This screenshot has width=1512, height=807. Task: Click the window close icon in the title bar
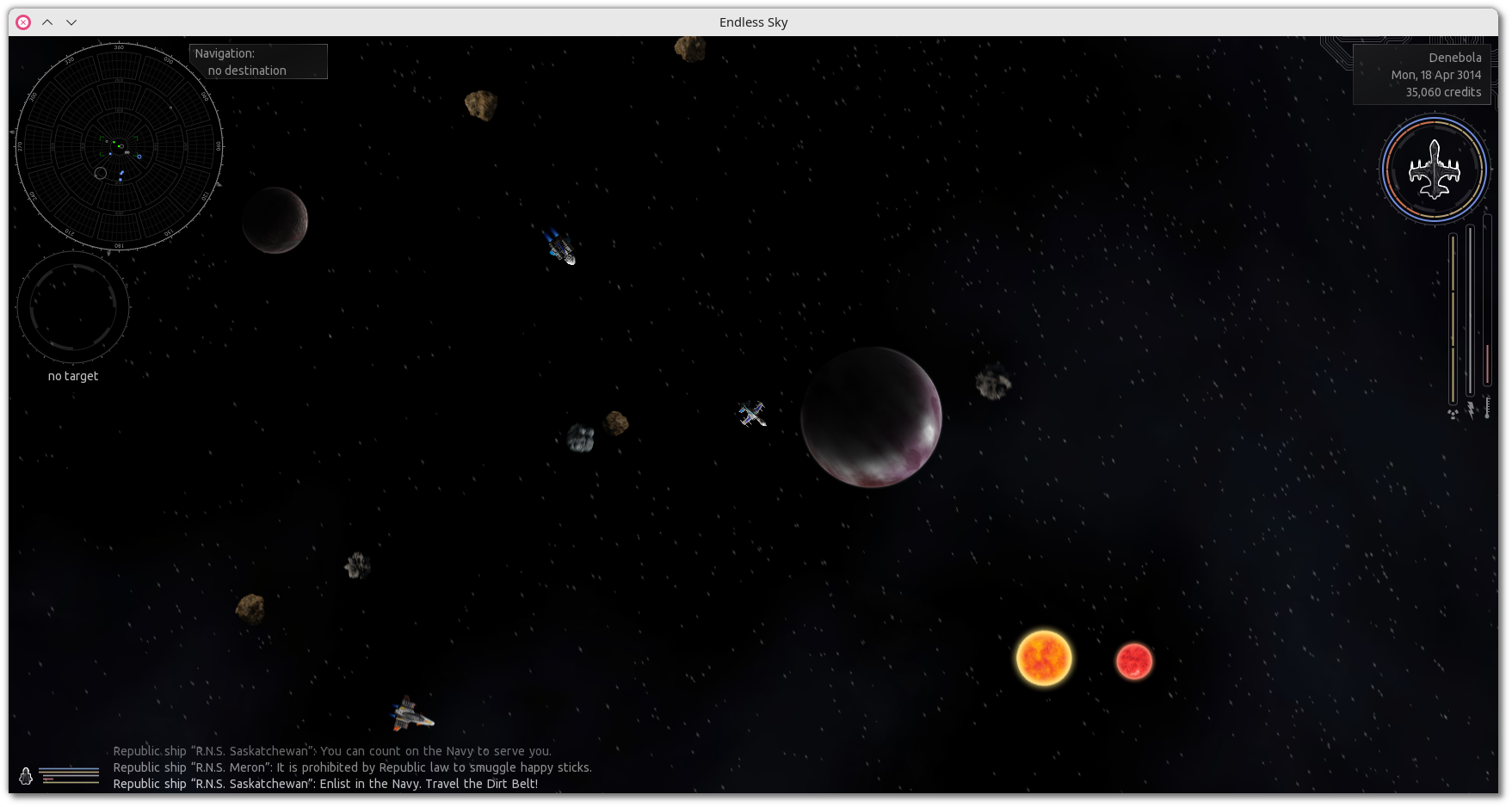[23, 22]
